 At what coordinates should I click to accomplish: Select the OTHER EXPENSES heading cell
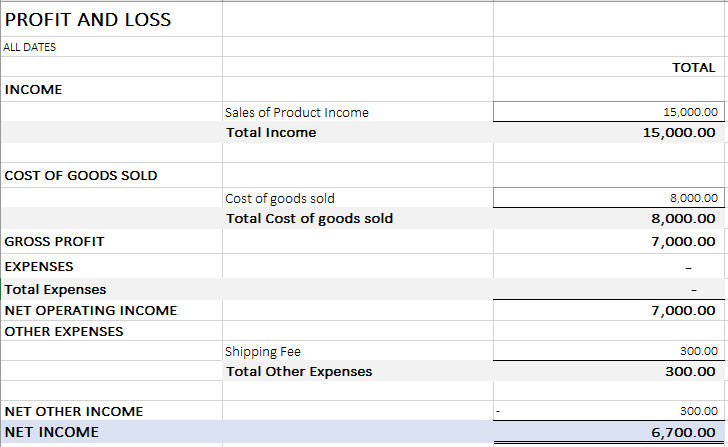(64, 331)
